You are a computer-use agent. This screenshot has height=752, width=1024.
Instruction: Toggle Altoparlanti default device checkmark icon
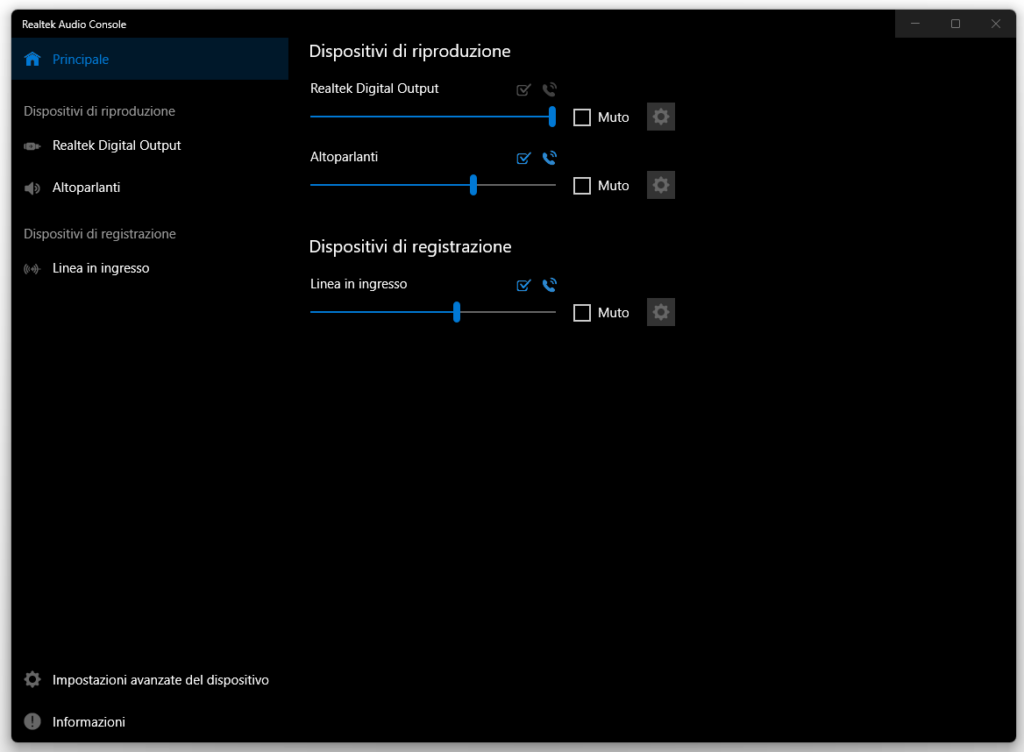click(x=523, y=158)
